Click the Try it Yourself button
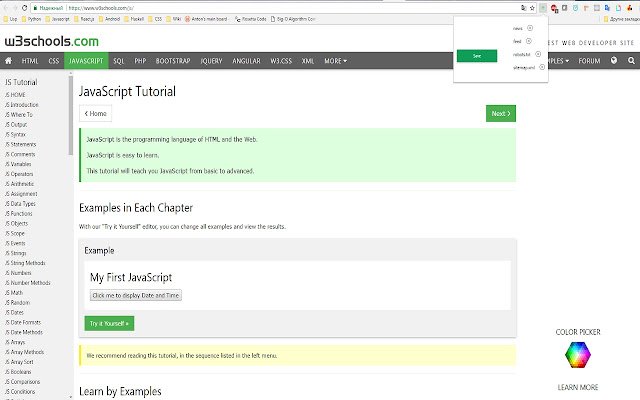 point(109,323)
